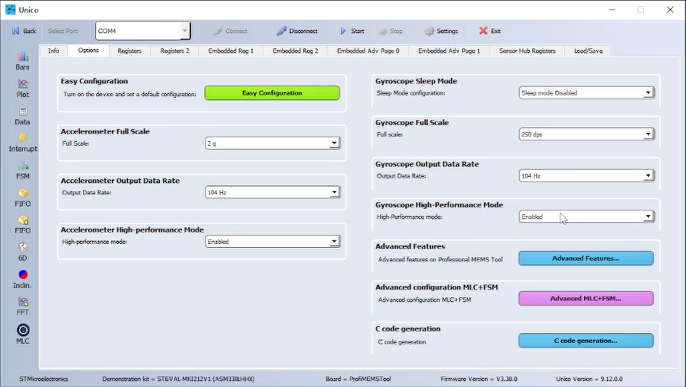This screenshot has width=686, height=387.
Task: Click 'Firmware Version = V3.38.0' status text
Action: 479,379
